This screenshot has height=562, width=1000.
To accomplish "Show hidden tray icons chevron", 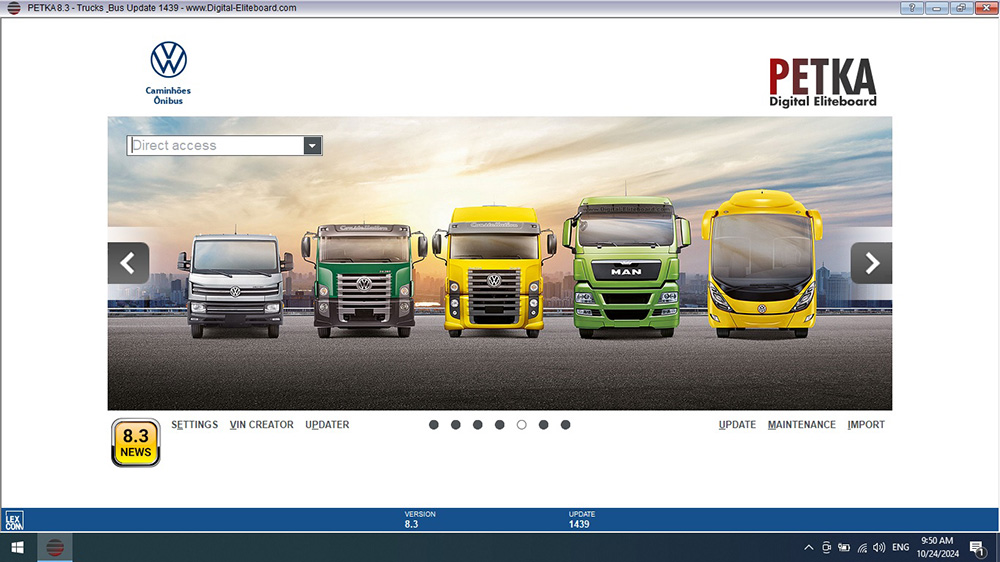I will [808, 547].
